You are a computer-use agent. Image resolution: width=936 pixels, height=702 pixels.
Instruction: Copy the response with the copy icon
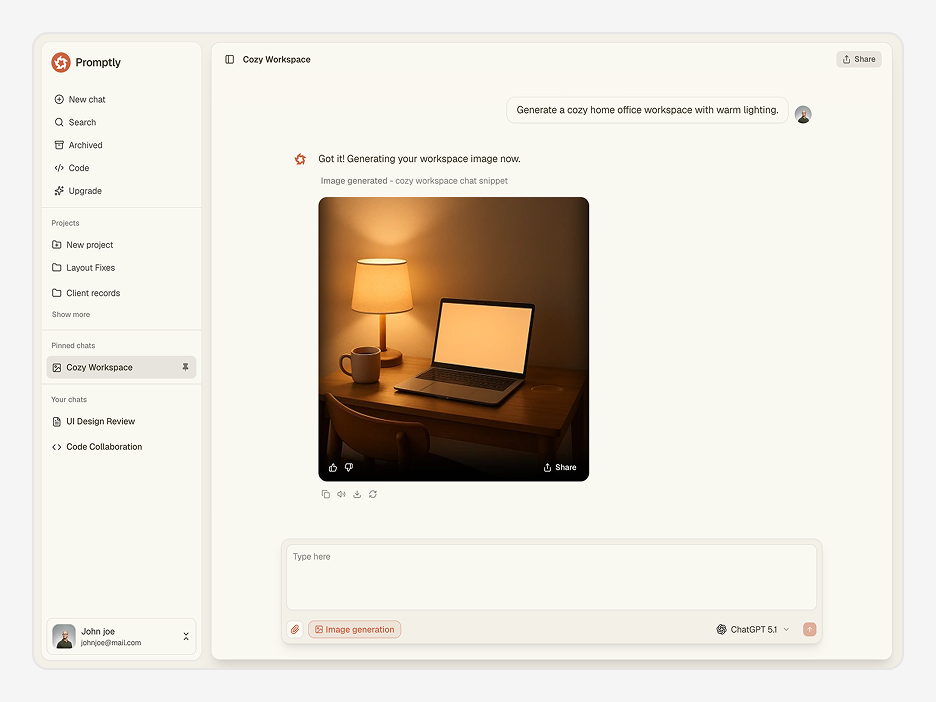click(326, 494)
